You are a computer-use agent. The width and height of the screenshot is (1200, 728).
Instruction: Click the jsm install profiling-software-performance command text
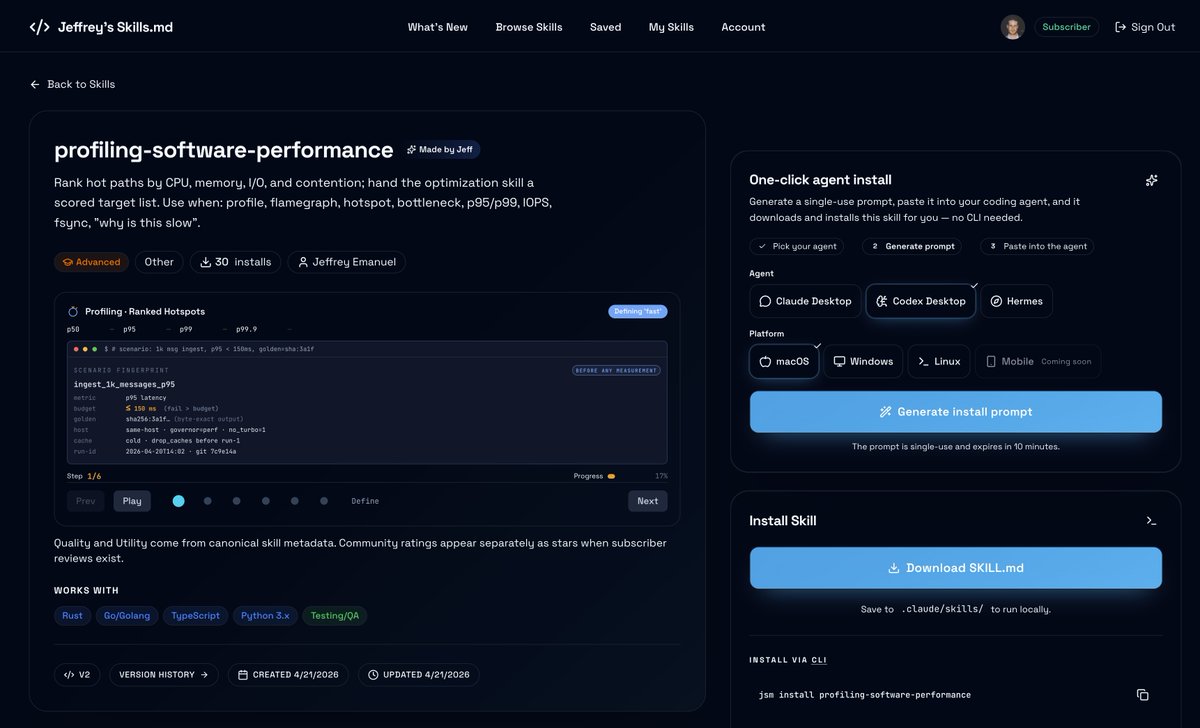[865, 695]
